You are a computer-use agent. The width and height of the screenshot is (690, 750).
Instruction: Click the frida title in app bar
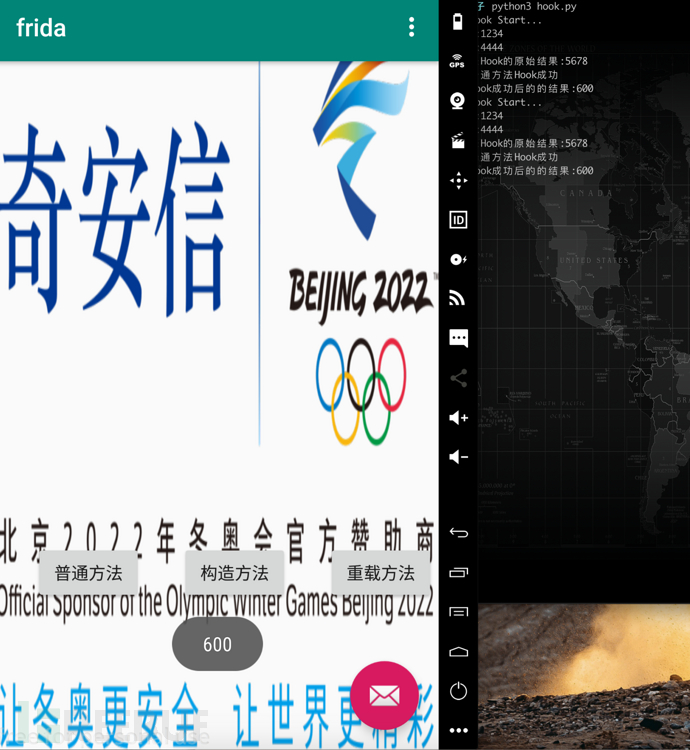41,28
